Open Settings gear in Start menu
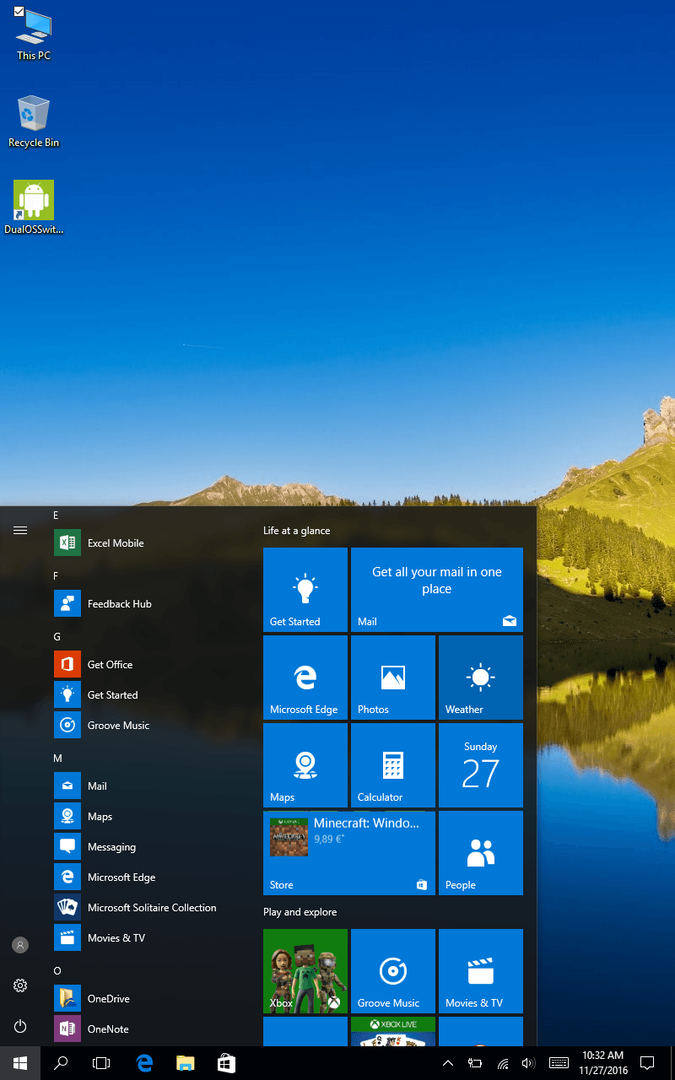675x1080 pixels. (x=20, y=986)
